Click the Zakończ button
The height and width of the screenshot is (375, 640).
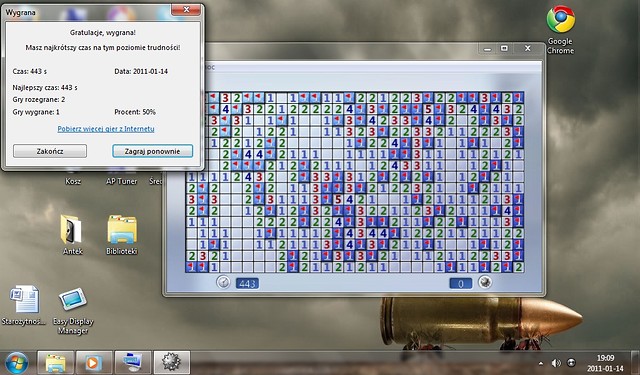click(x=50, y=151)
